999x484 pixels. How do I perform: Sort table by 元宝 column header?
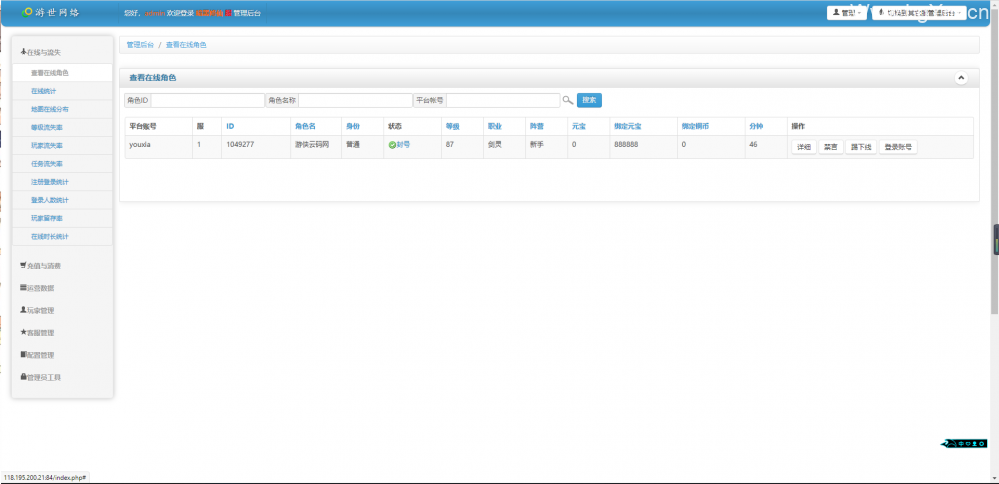coord(579,127)
